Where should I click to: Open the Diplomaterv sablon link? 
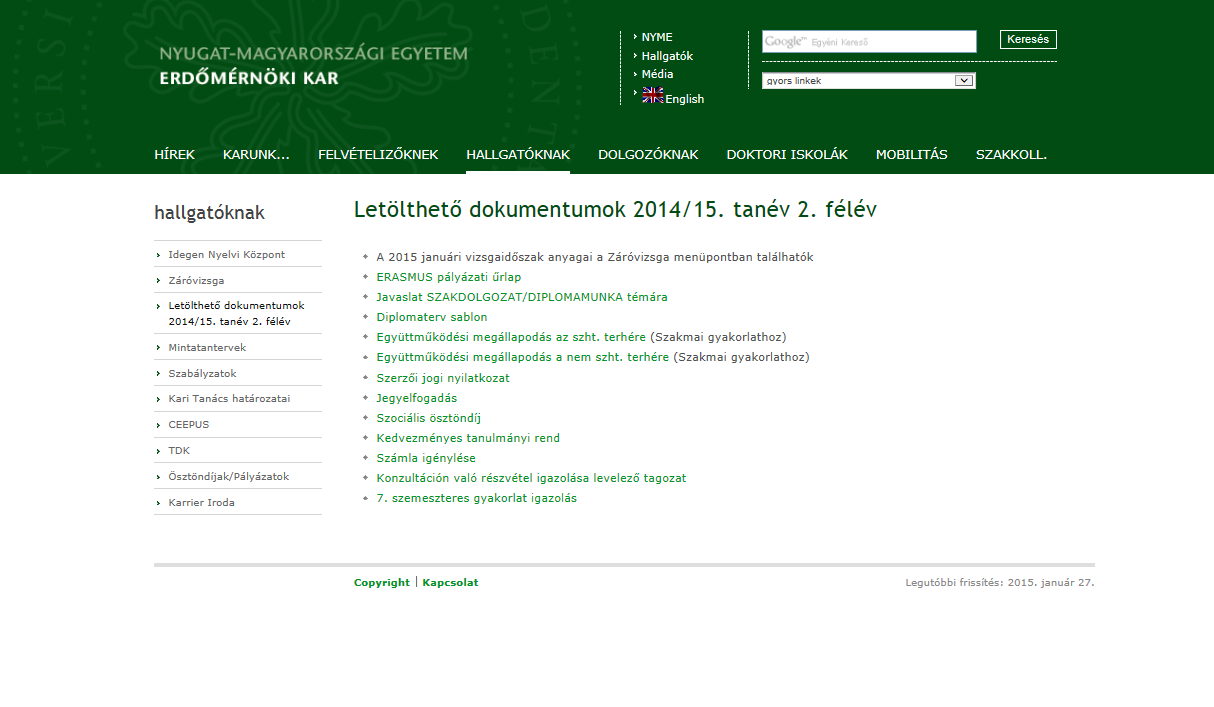click(432, 317)
